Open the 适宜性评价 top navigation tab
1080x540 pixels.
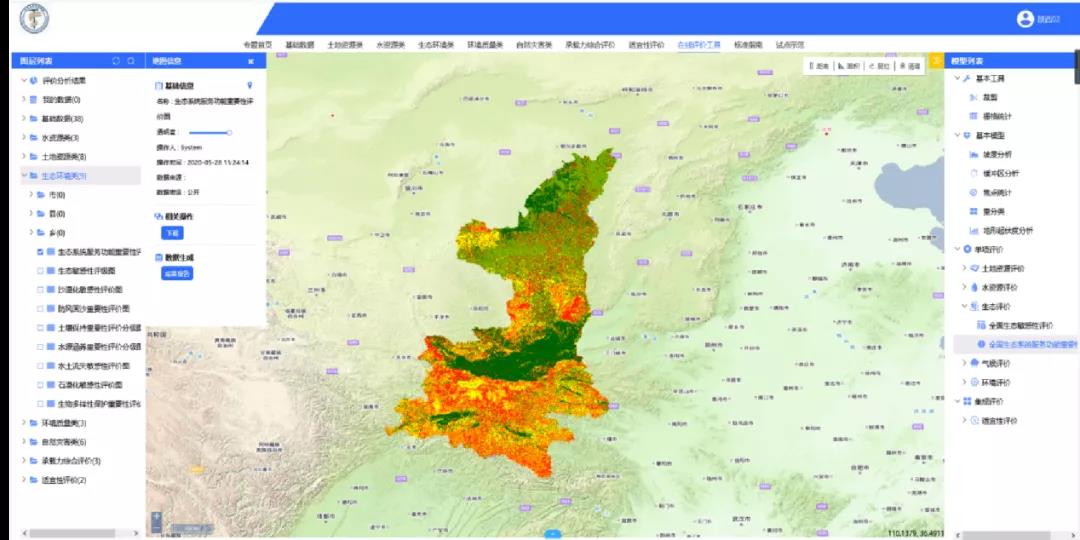click(x=645, y=45)
